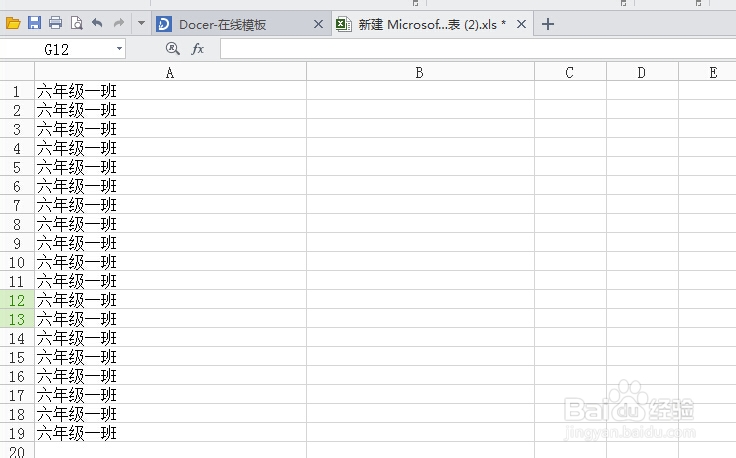Select column E header
736x458 pixels.
707,72
